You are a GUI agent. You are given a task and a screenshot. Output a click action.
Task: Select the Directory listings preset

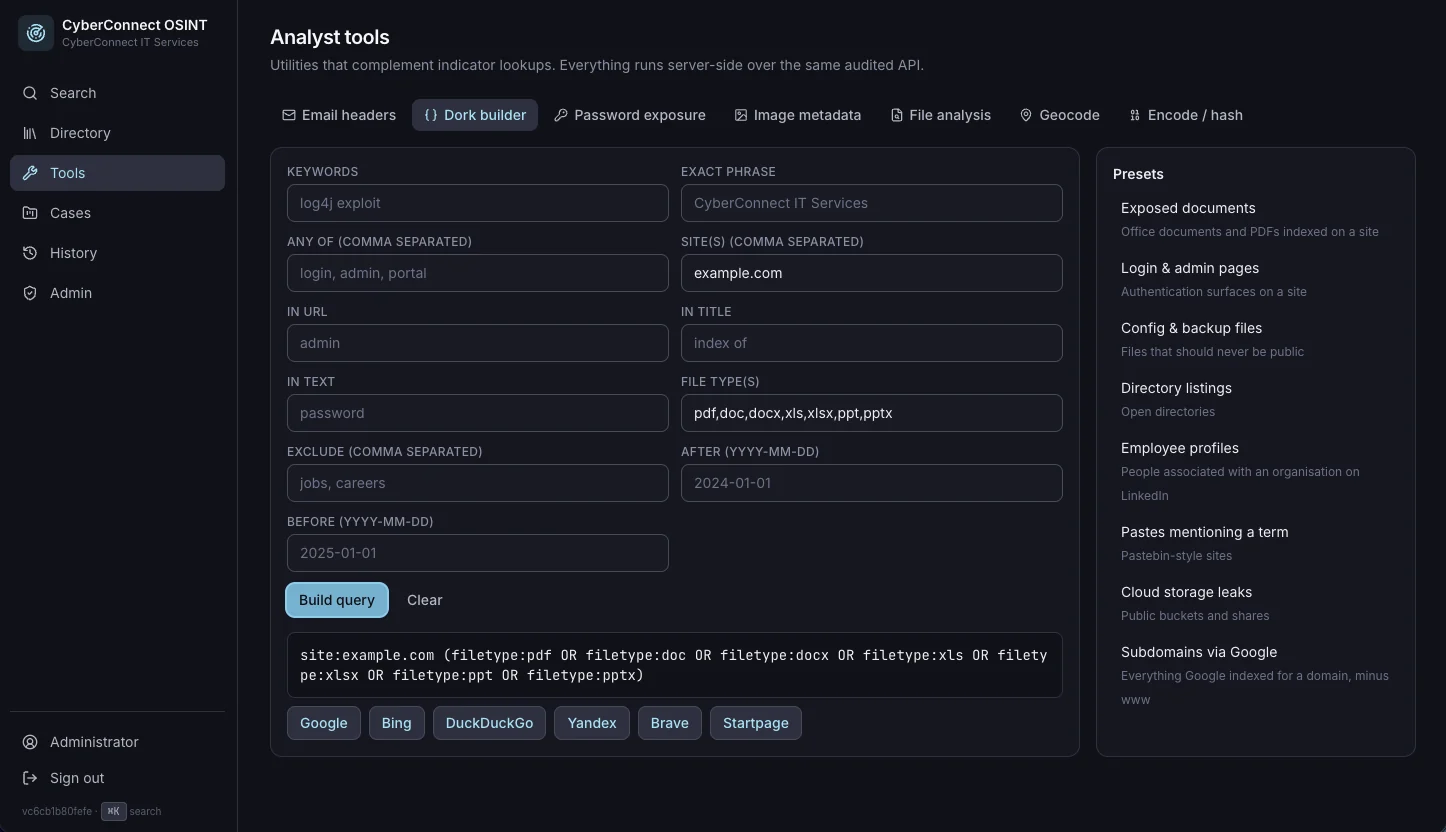click(x=1256, y=400)
